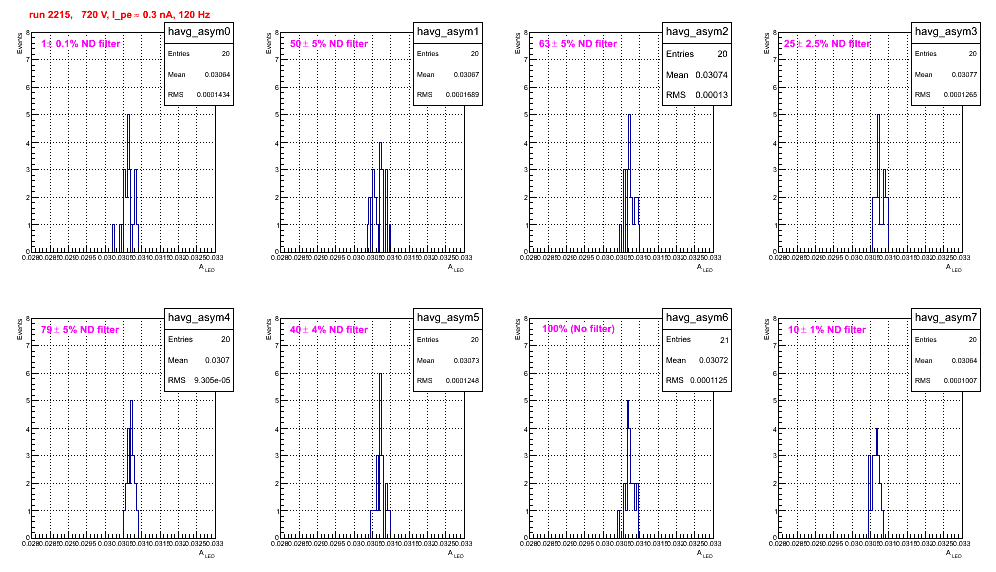Click RMS 9.305e-05 in havg_asym4 box
Screen dimensions: 996x572
pyautogui.click(x=199, y=381)
